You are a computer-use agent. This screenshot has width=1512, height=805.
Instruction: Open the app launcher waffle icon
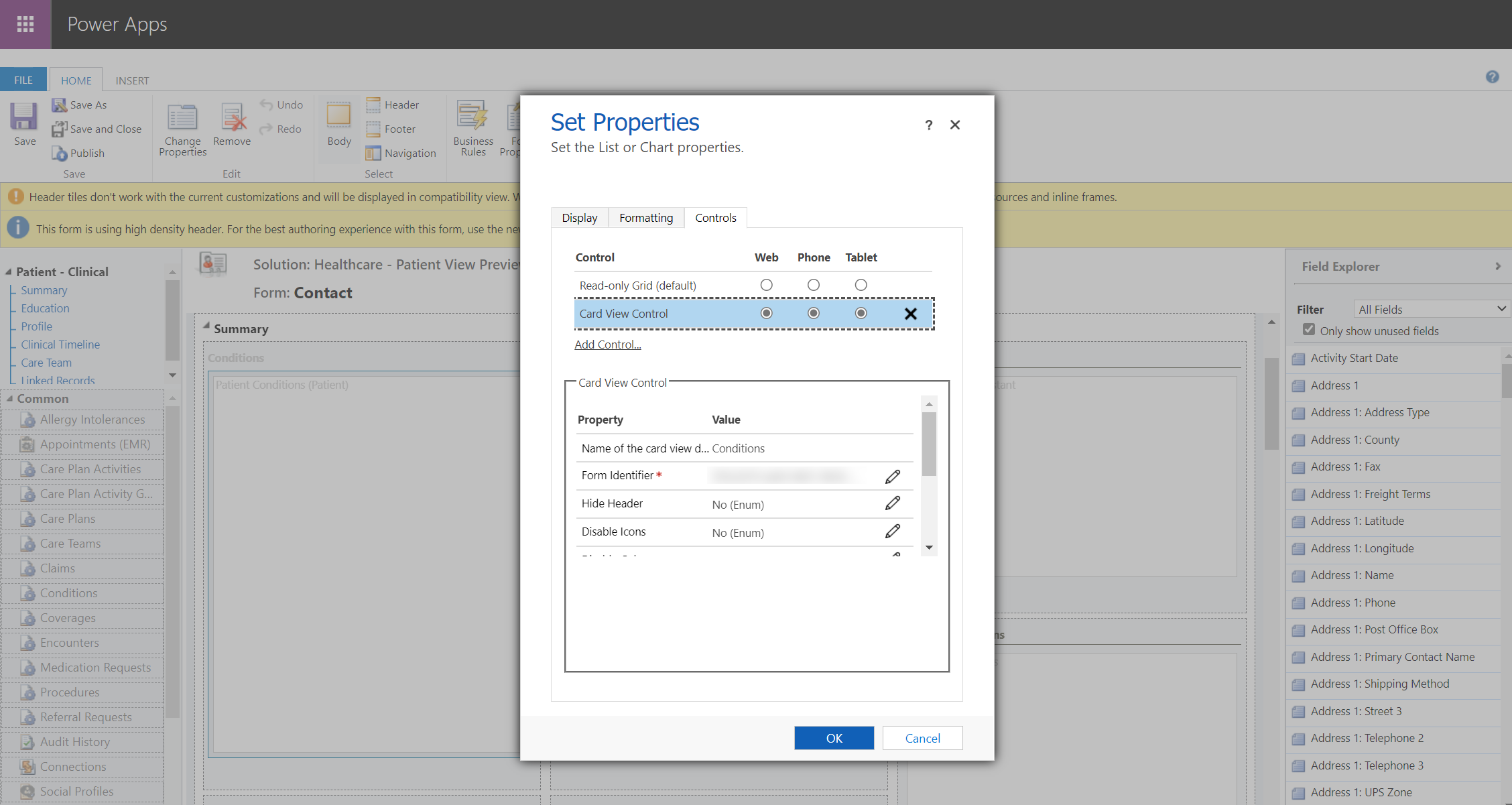click(x=25, y=24)
